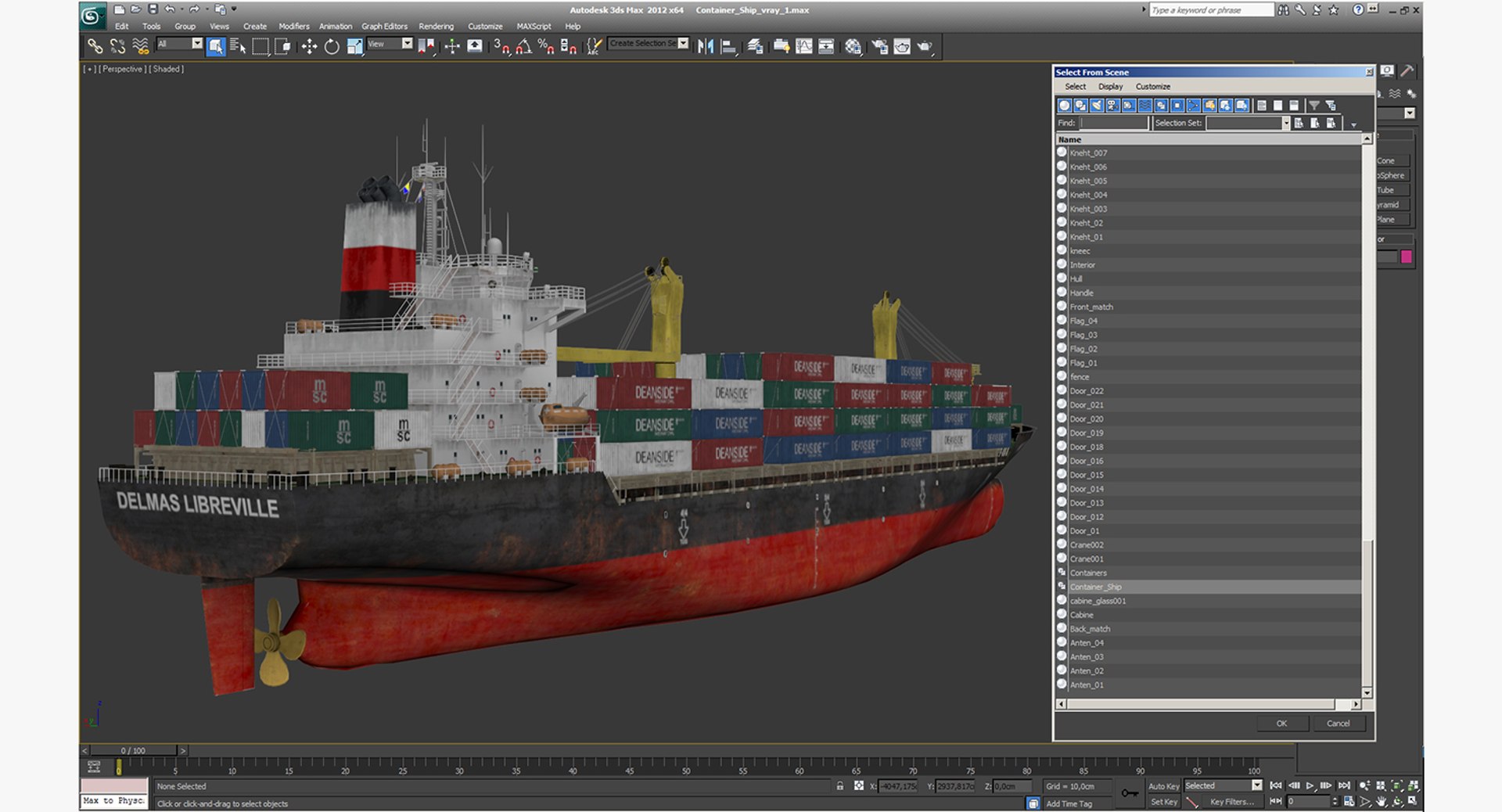Open the Graph Editors menu
1502x812 pixels.
[384, 26]
